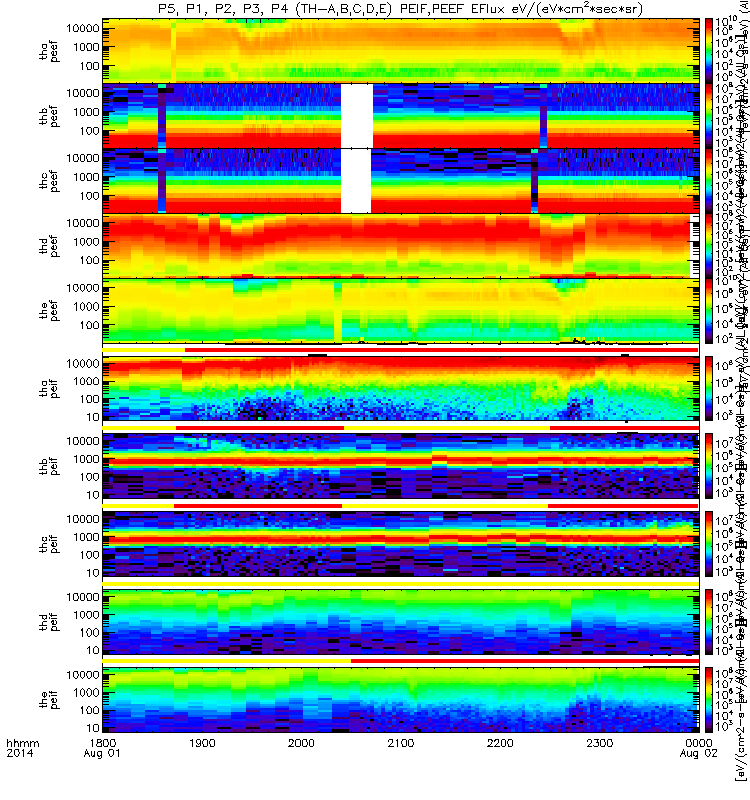Click the 'Aug 02' date label
Screen dimensions: 750x800
(x=698, y=754)
